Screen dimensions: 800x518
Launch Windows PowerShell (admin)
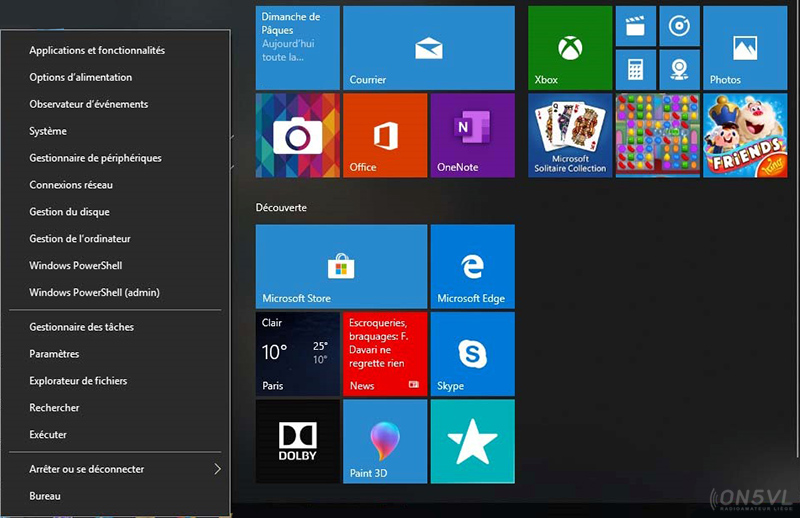[115, 292]
